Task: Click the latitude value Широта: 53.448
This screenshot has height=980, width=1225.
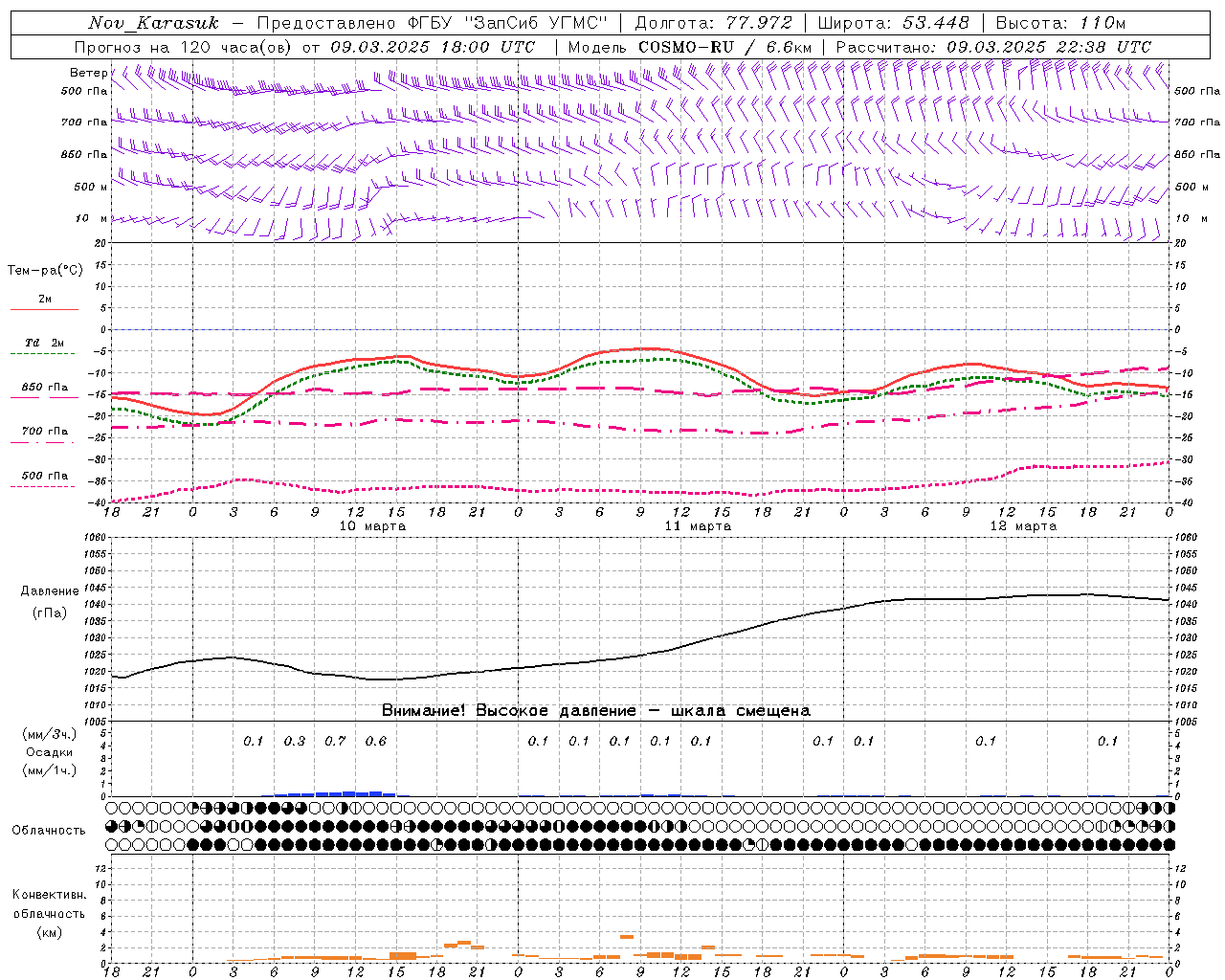Action: (893, 23)
